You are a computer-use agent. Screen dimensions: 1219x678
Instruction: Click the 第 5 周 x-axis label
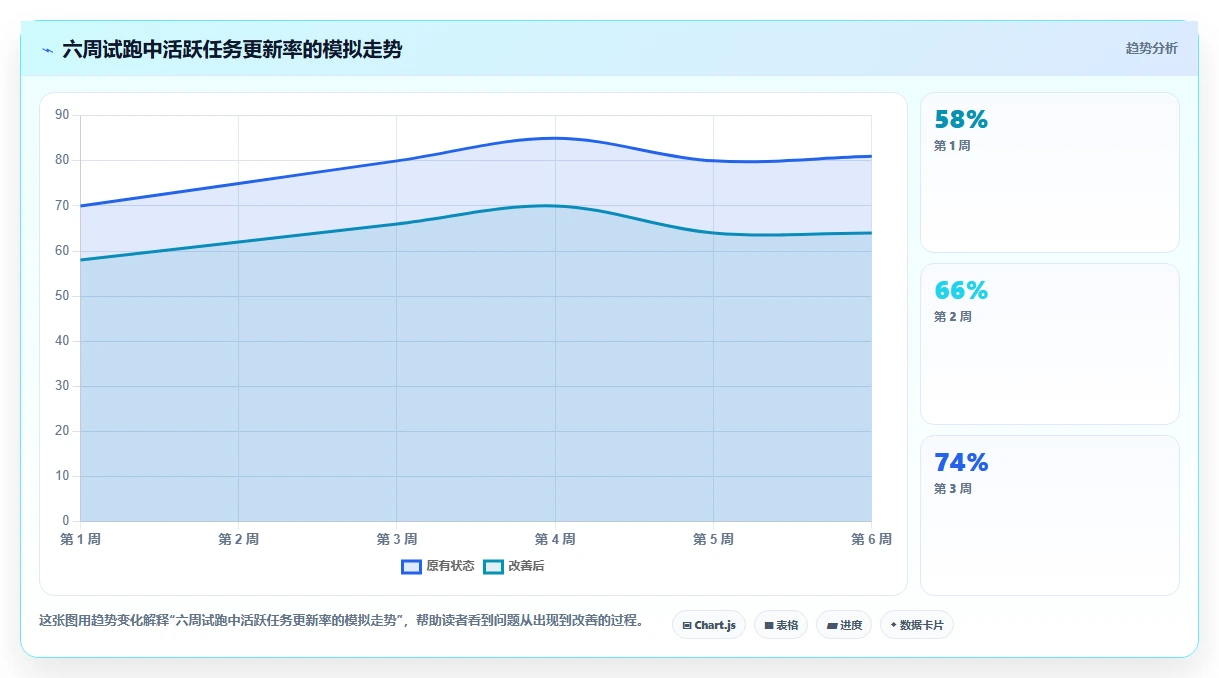pos(713,539)
